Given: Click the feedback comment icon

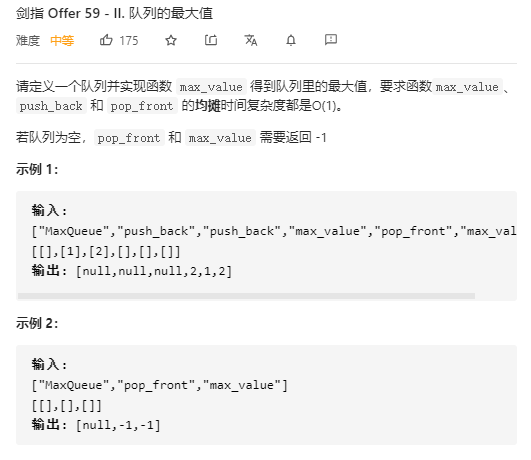Looking at the screenshot, I should point(331,40).
